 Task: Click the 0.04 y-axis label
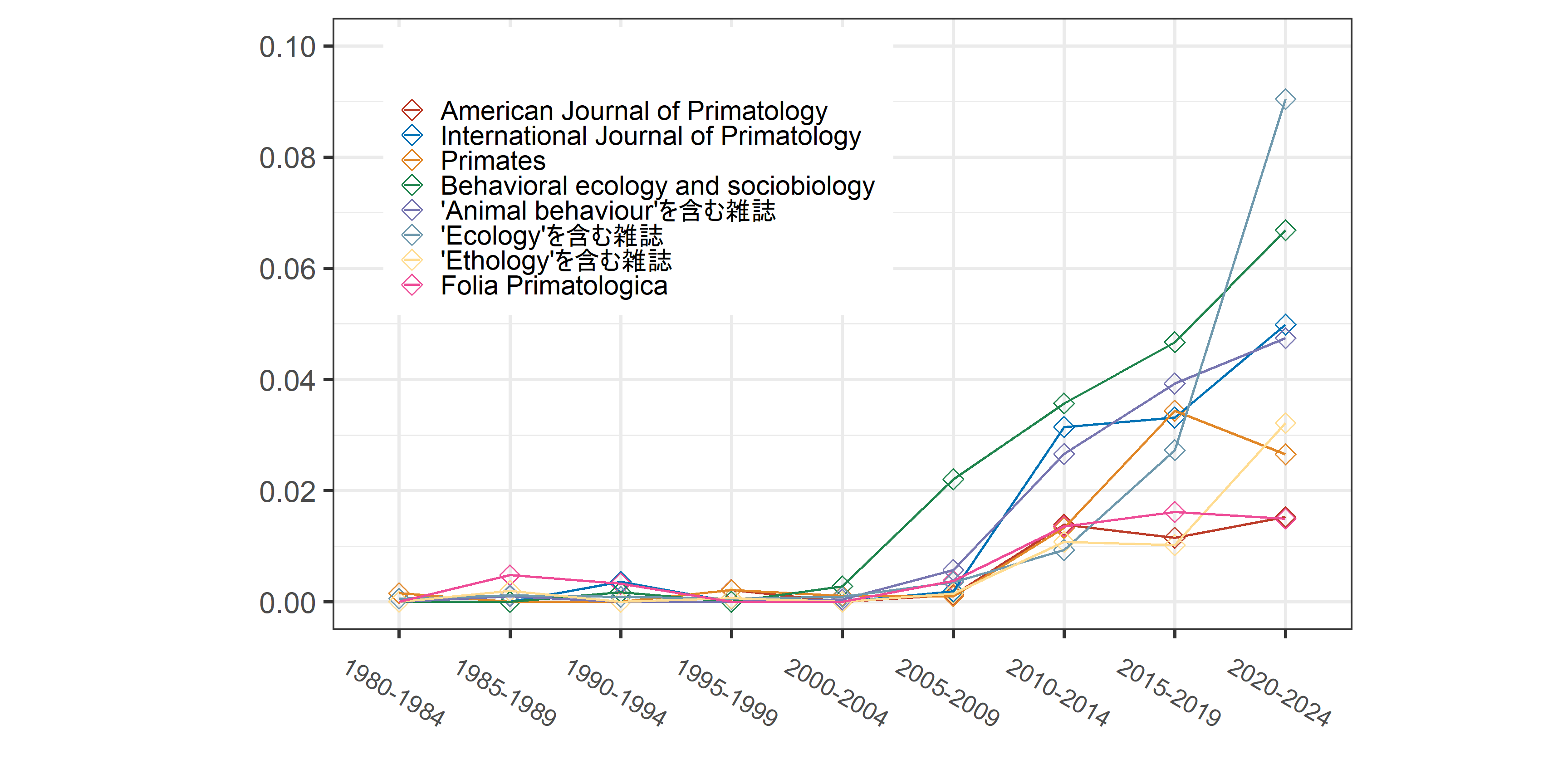(287, 381)
